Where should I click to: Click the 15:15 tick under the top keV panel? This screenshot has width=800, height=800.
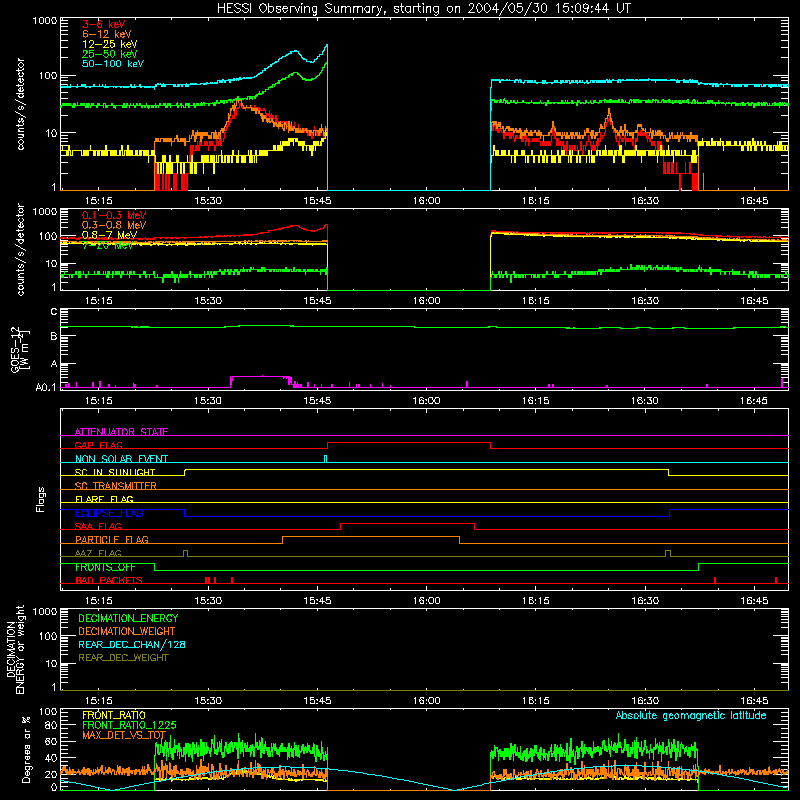[98, 201]
